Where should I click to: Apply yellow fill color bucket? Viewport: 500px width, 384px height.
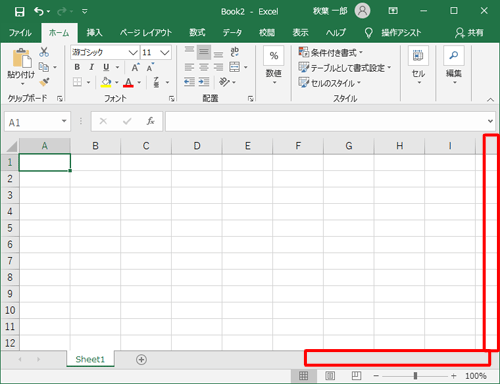pyautogui.click(x=106, y=82)
